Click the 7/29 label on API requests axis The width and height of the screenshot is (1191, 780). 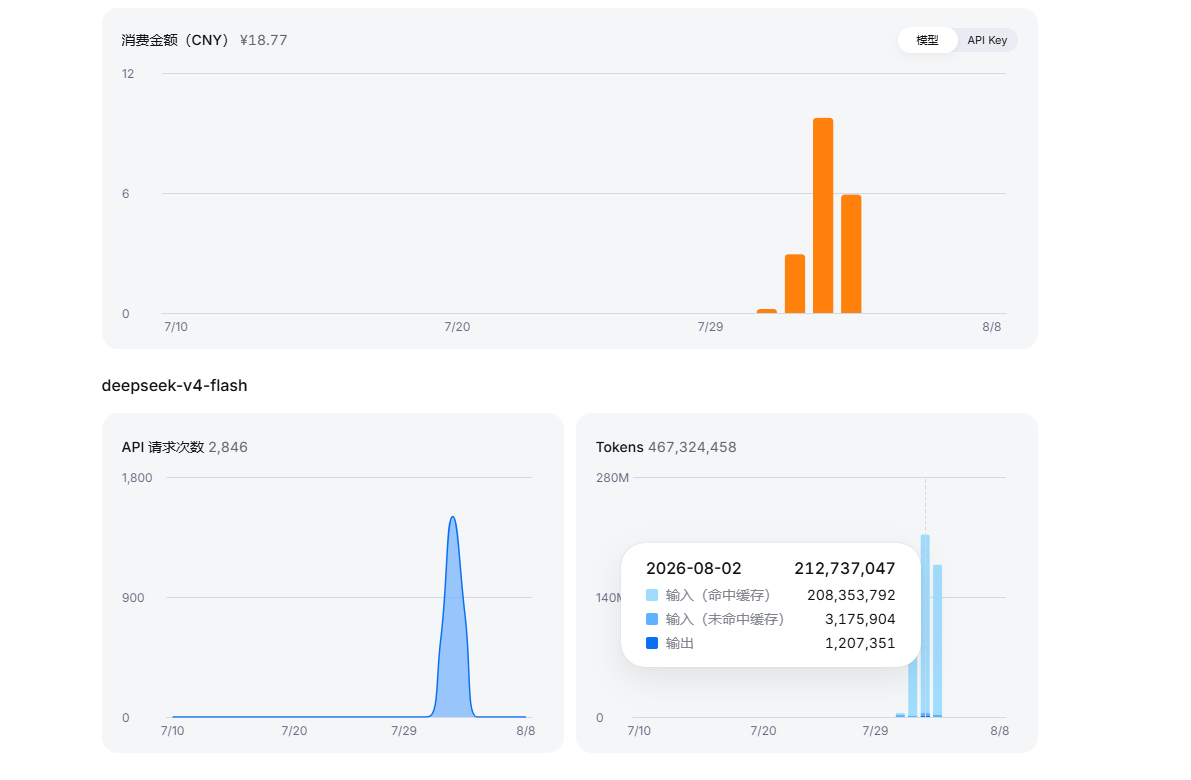[x=403, y=731]
